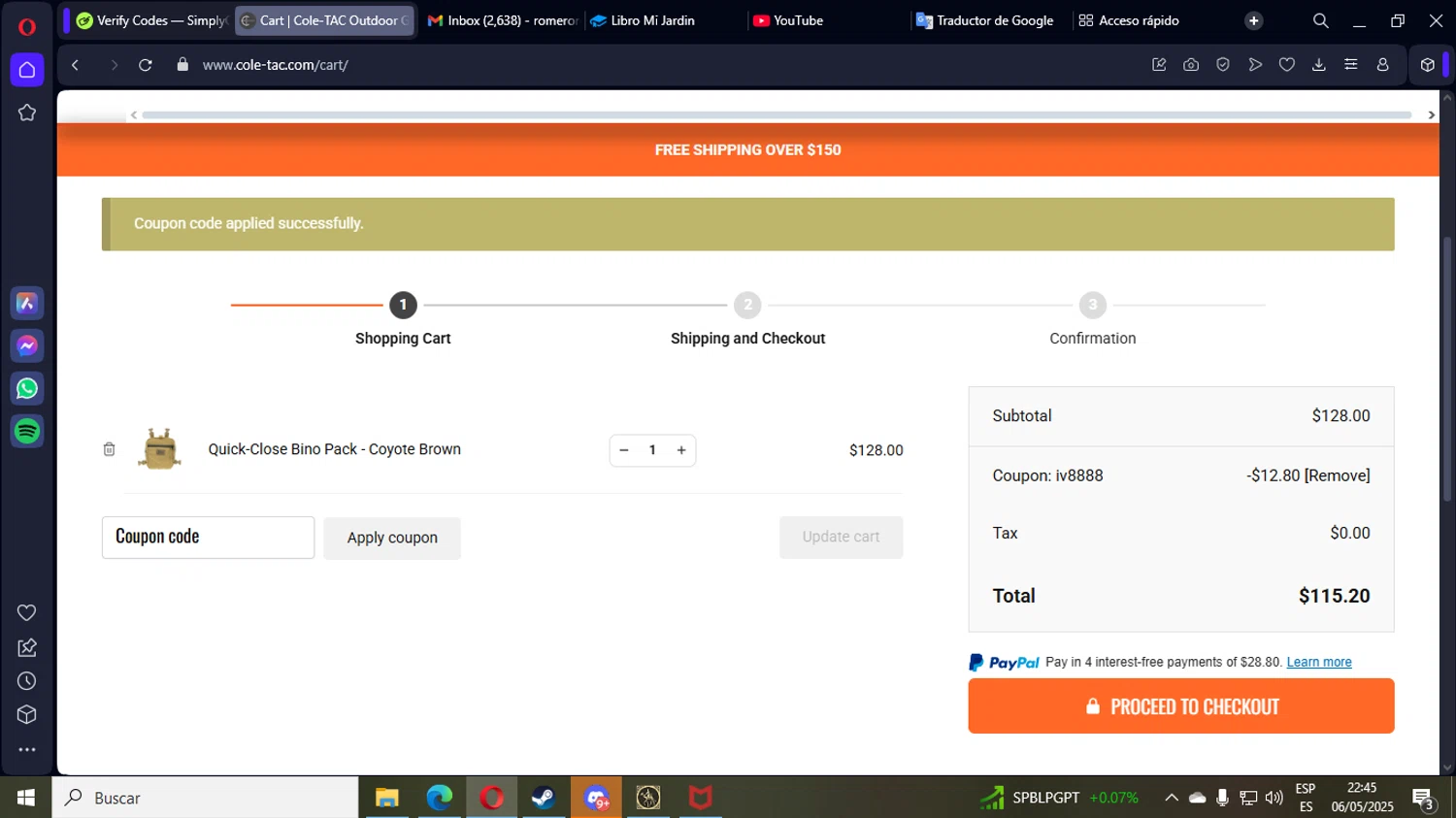This screenshot has height=818, width=1456.
Task: Switch to YouTube tab
Action: 828,20
